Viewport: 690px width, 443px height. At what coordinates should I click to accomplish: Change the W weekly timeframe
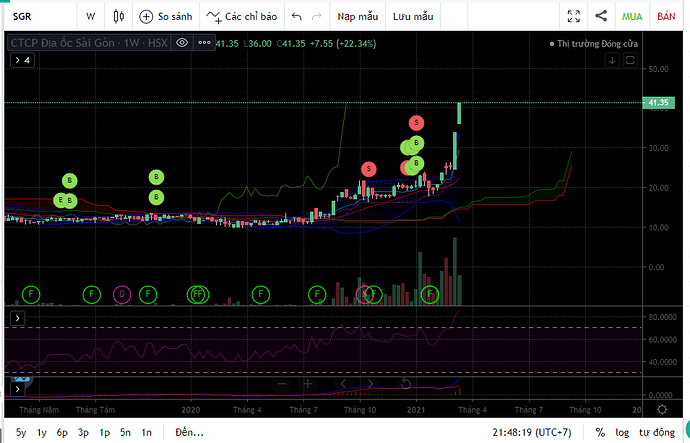(x=91, y=17)
